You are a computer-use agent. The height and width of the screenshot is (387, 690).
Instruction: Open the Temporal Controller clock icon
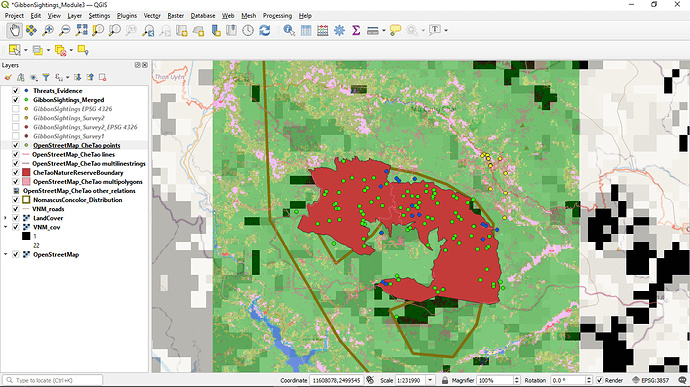(x=248, y=30)
